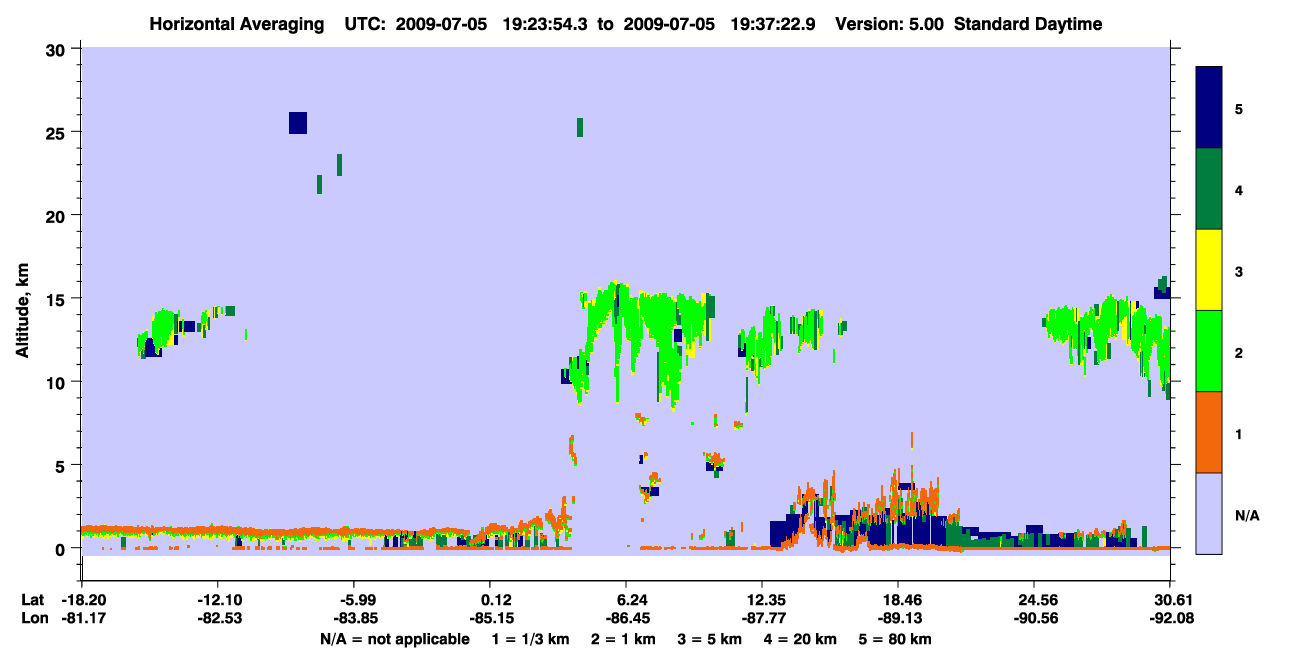This screenshot has width=1300, height=667.
Task: Click the longitude value -86.45
Action: [626, 619]
